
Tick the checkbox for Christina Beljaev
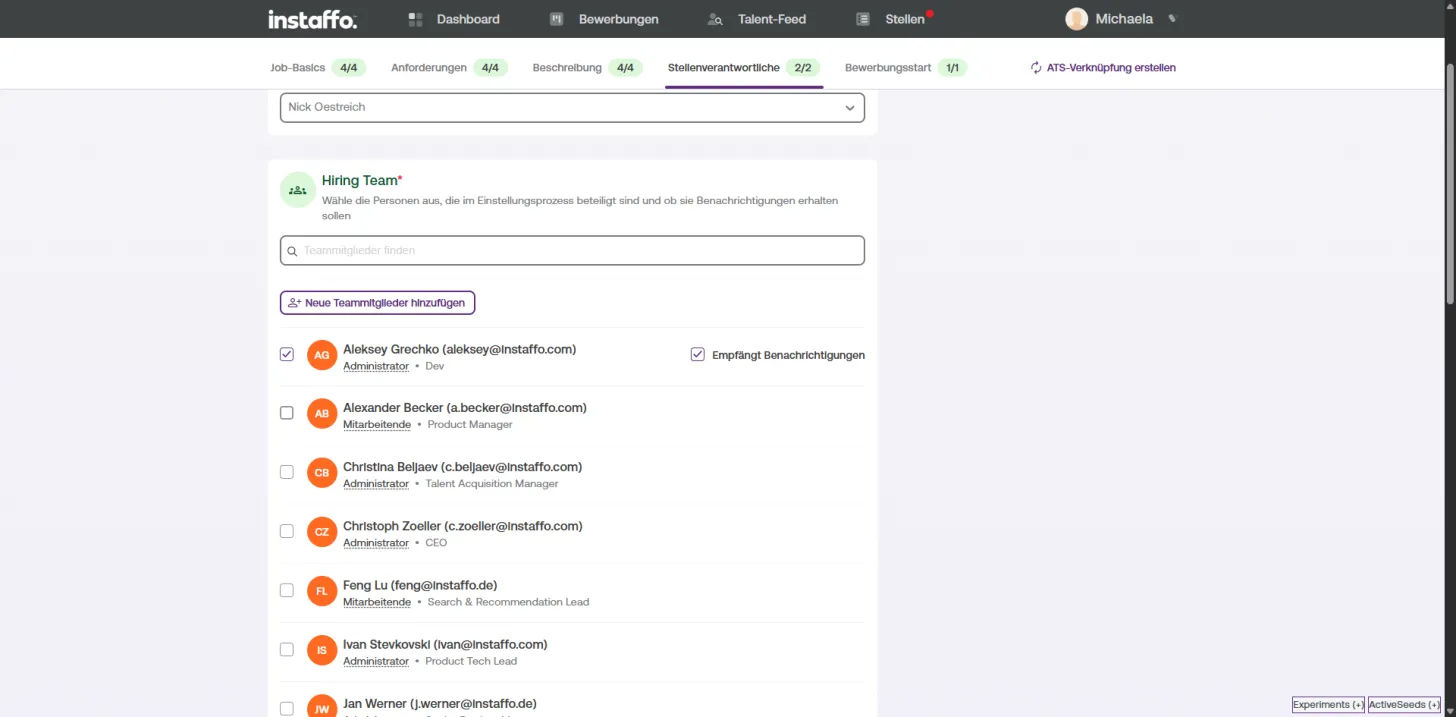point(287,472)
